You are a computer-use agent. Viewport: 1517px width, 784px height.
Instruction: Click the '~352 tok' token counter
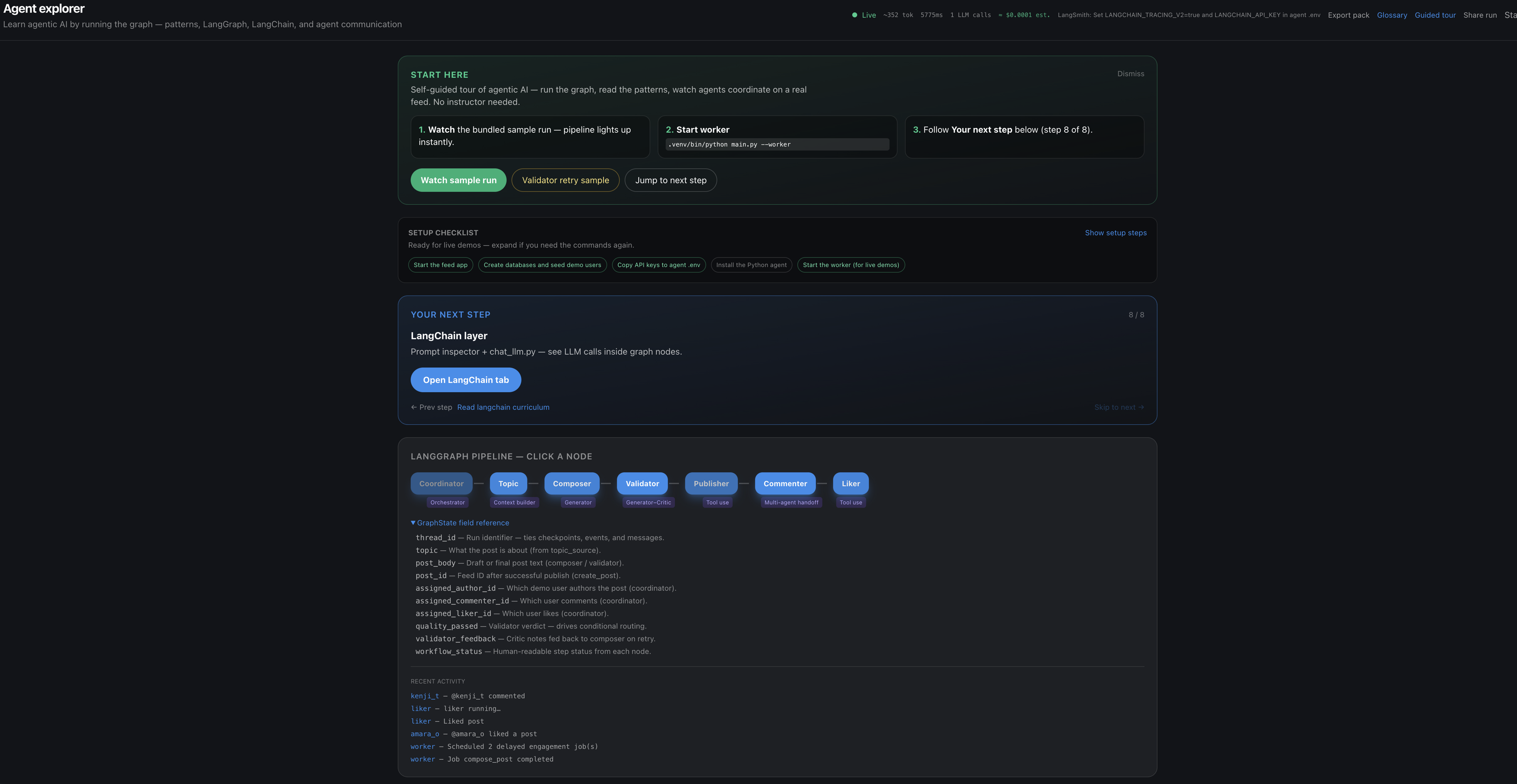(898, 15)
